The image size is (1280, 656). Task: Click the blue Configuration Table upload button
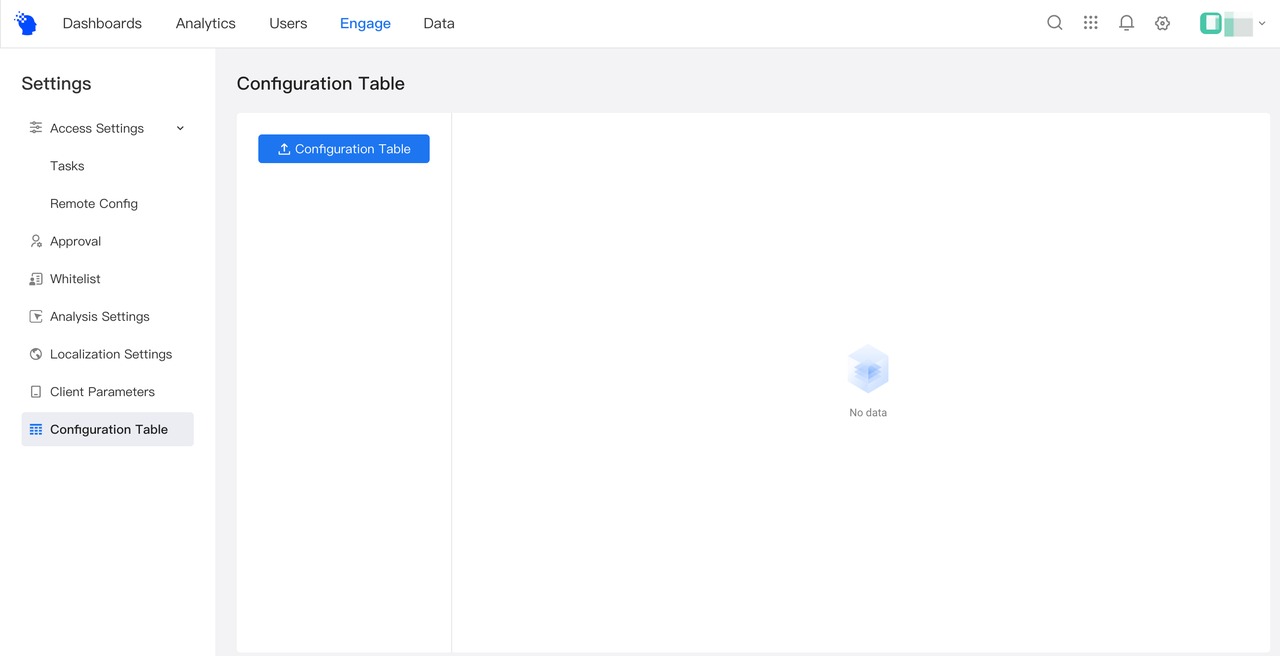344,149
